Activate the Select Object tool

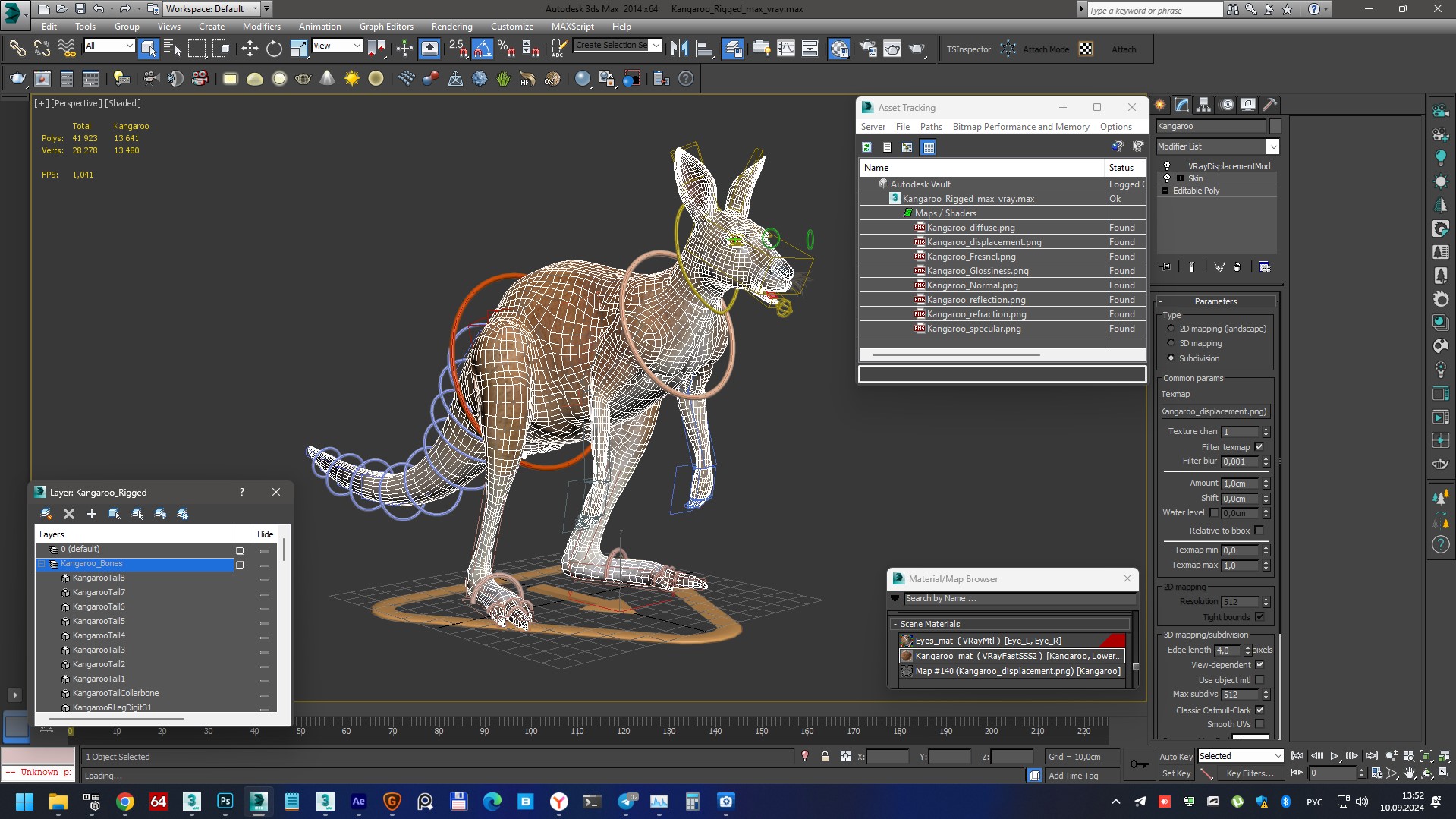(x=148, y=49)
